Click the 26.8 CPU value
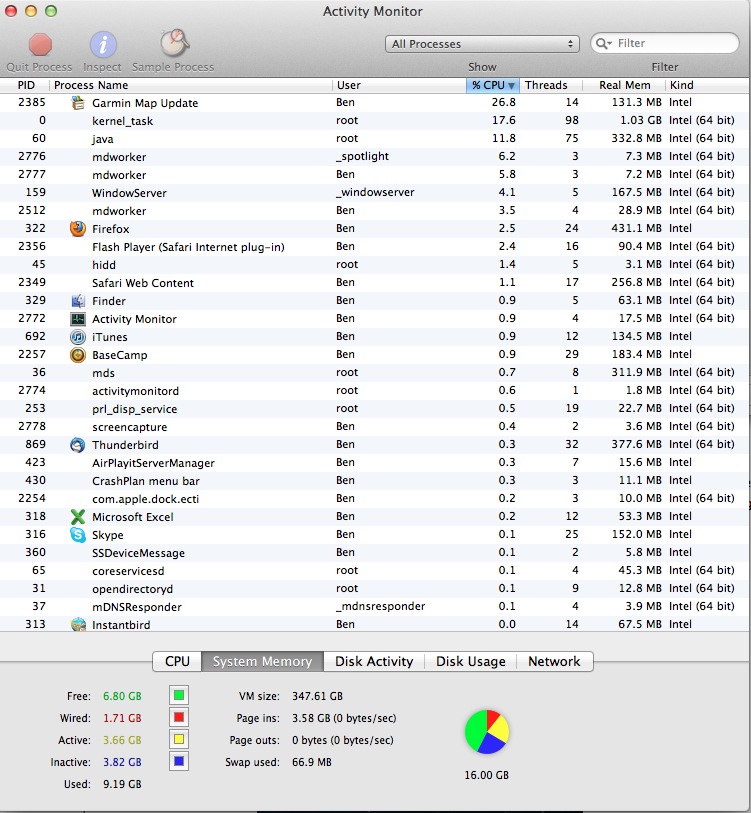751x813 pixels. click(x=504, y=102)
